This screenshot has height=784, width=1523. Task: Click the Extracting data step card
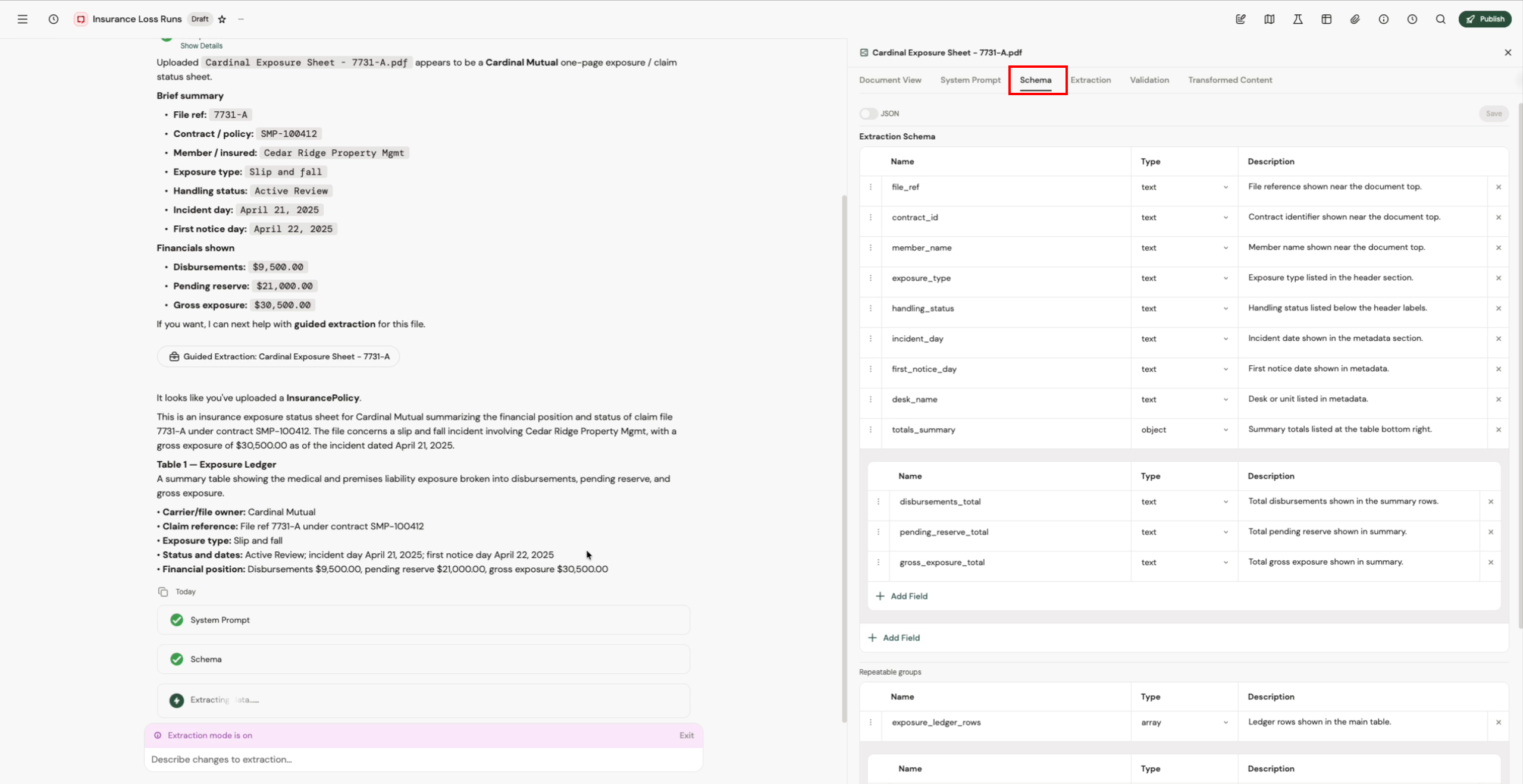click(x=423, y=700)
